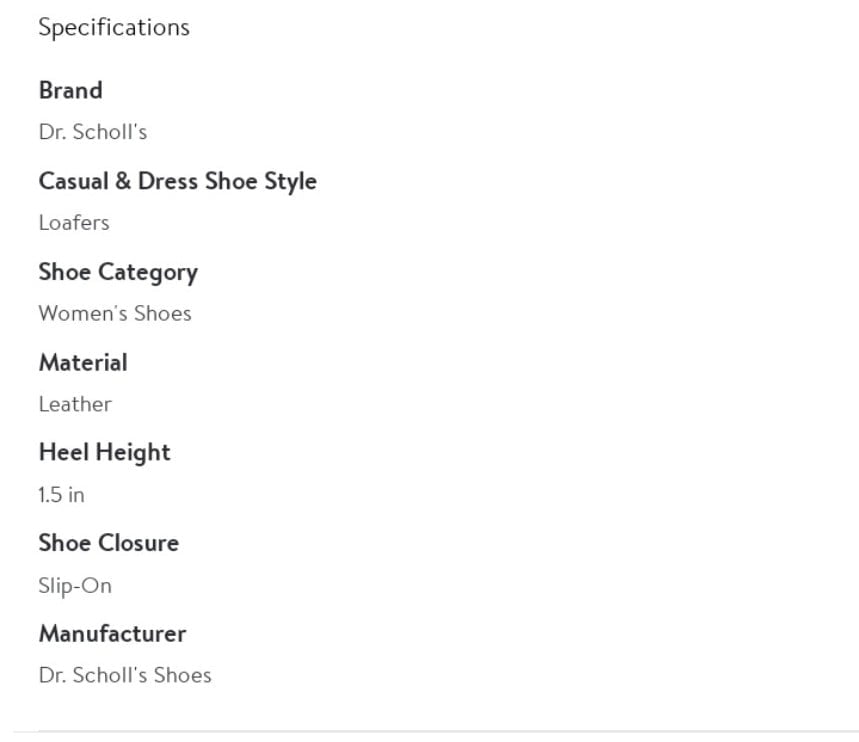Click the Specifications section heading

114,28
